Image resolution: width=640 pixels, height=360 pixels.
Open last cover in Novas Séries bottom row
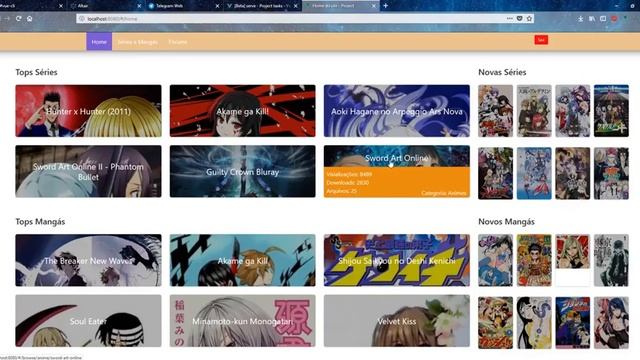click(611, 173)
